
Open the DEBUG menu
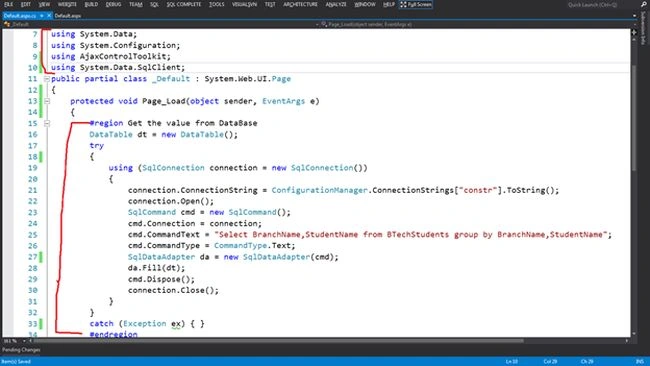coord(113,4)
